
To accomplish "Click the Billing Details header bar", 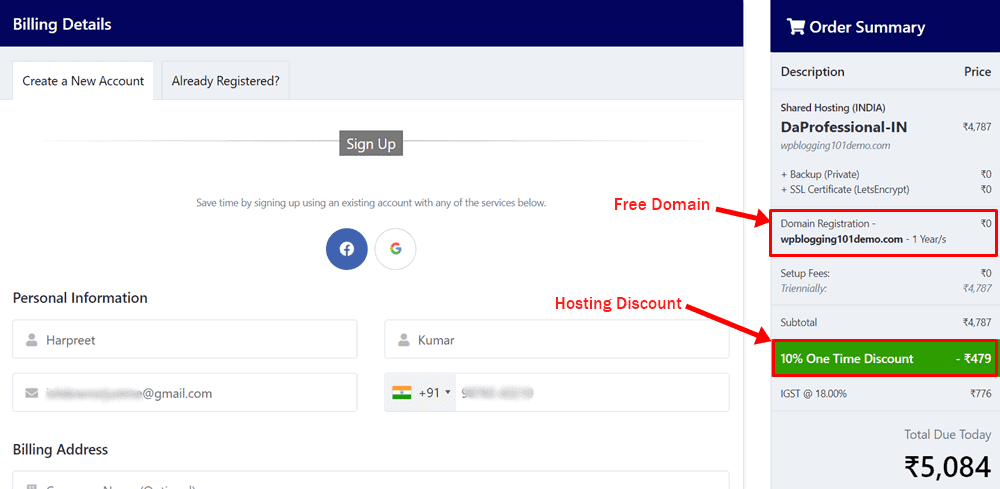I will 371,24.
